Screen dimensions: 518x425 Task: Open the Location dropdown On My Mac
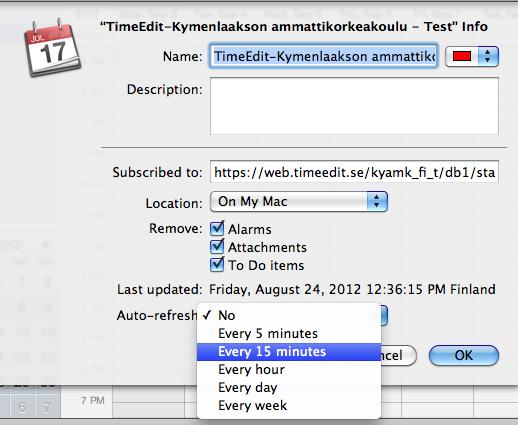[x=299, y=201]
